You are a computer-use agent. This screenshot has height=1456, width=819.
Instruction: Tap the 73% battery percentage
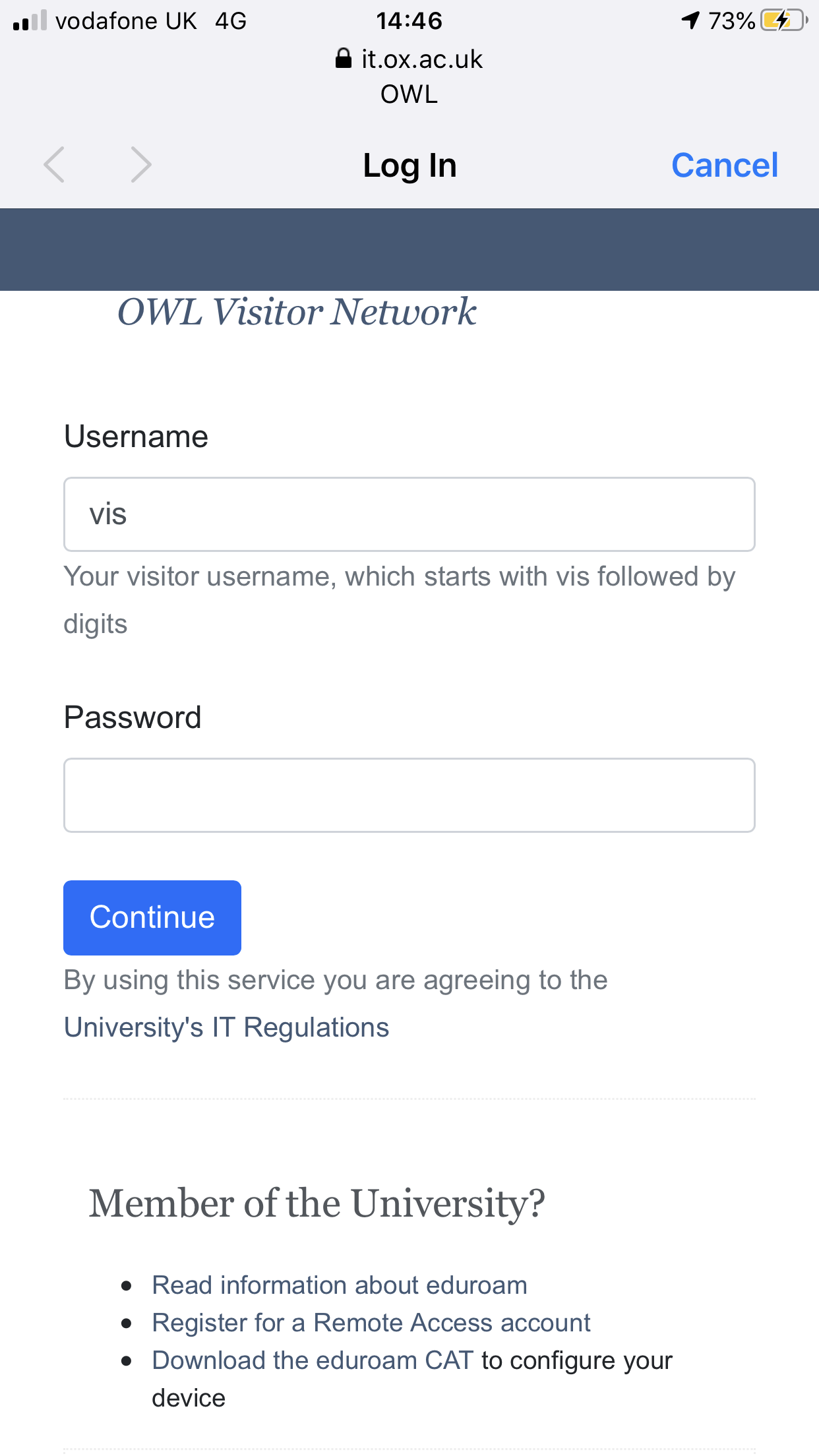click(731, 21)
